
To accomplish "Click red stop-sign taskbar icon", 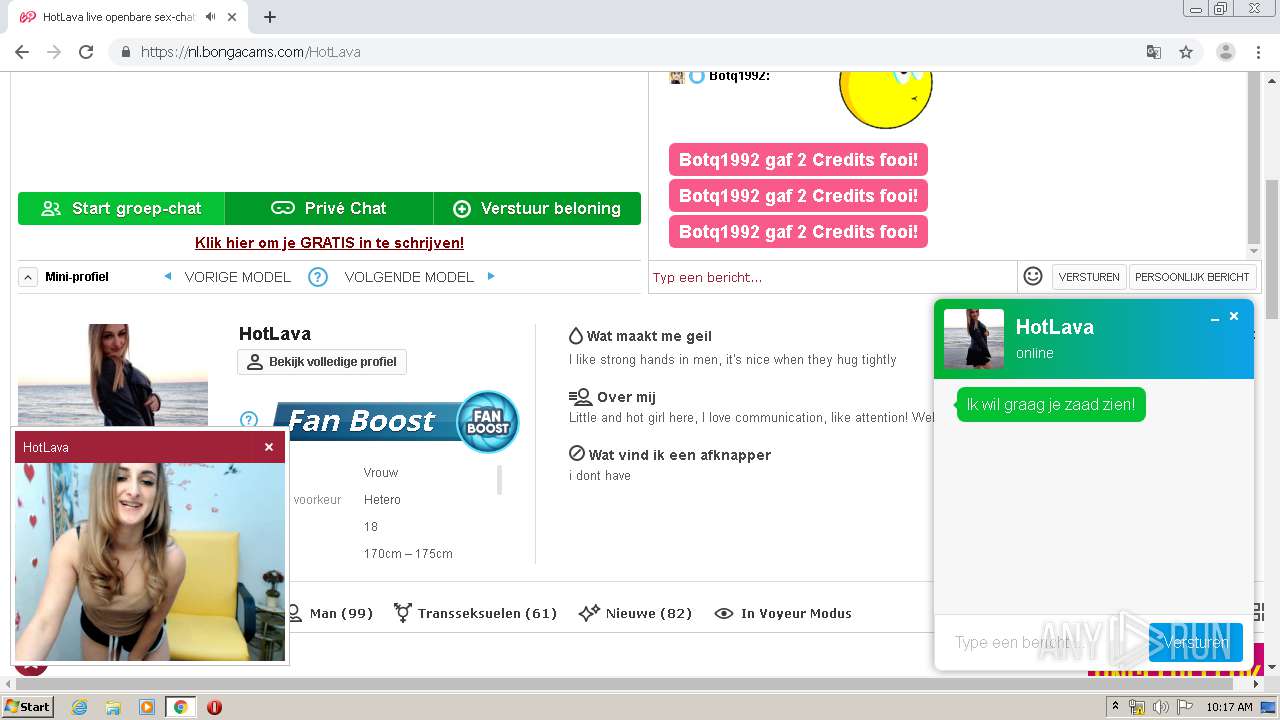I will tap(214, 707).
